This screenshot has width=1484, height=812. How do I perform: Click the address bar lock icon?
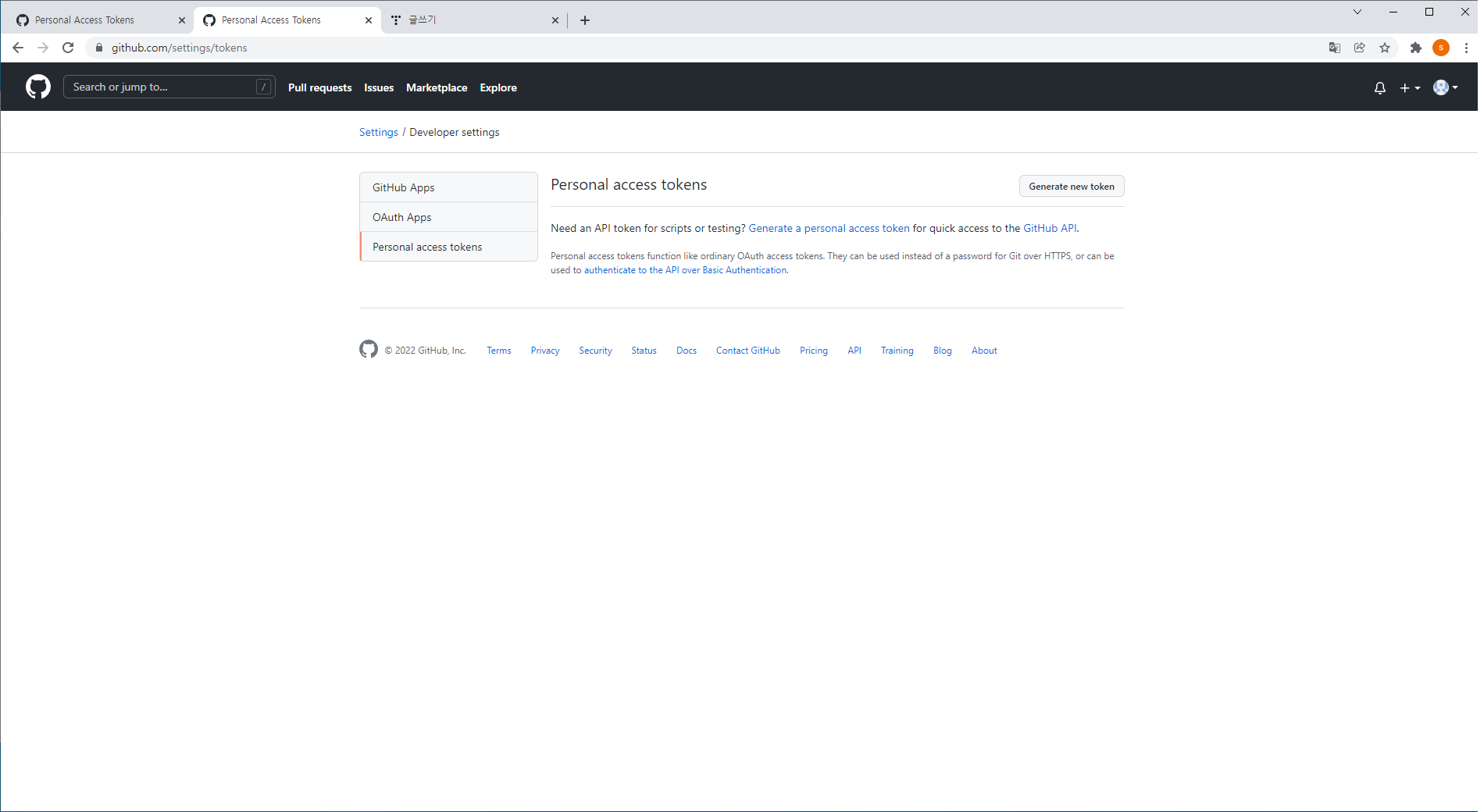(x=99, y=48)
